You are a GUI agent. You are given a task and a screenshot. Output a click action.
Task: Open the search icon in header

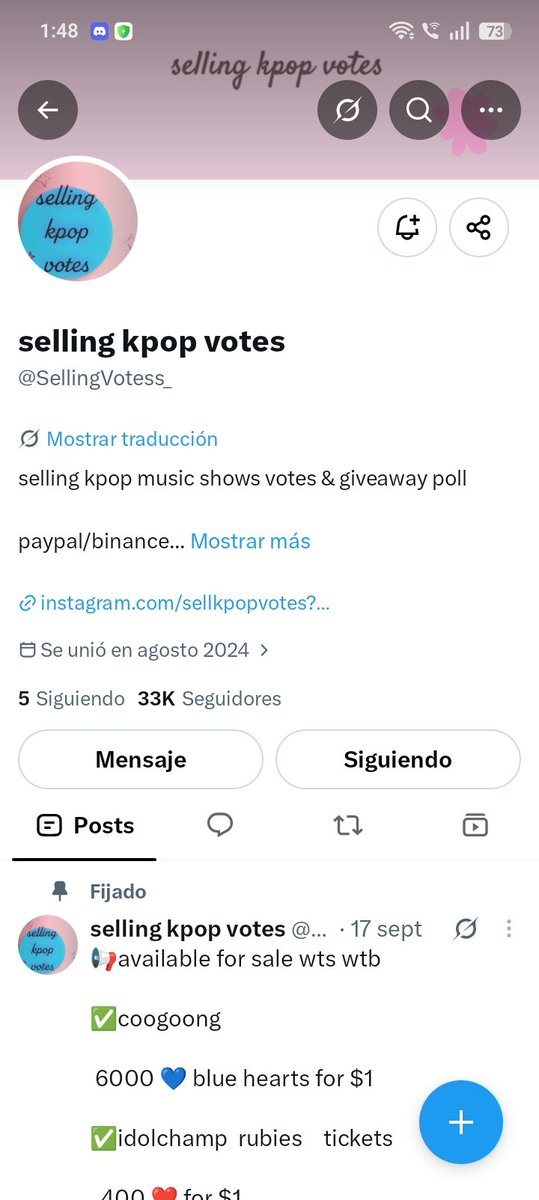(x=419, y=109)
